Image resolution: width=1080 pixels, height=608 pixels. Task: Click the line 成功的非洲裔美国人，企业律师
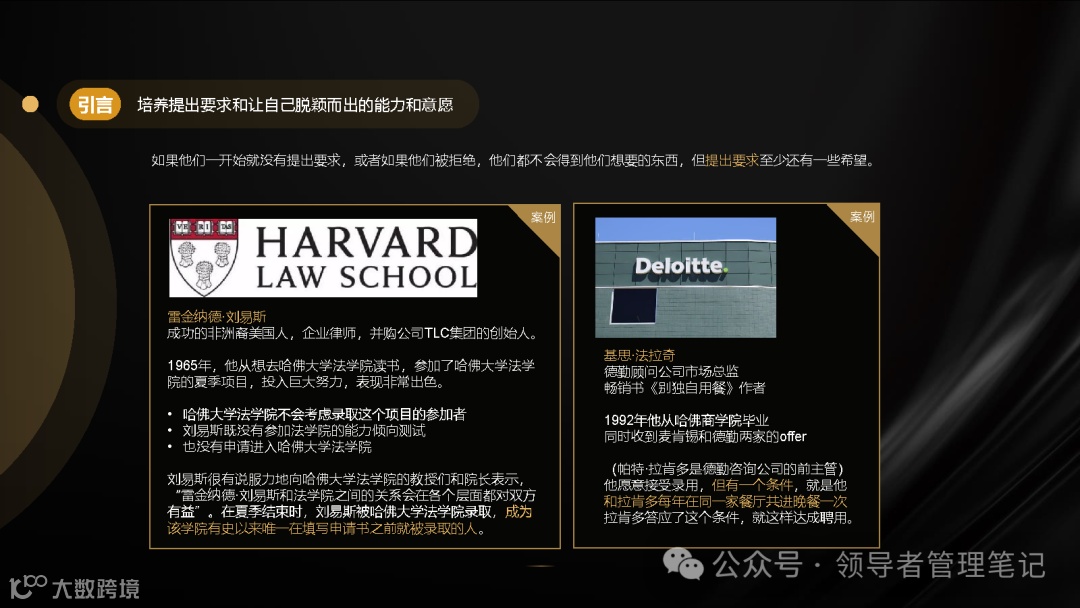352,333
